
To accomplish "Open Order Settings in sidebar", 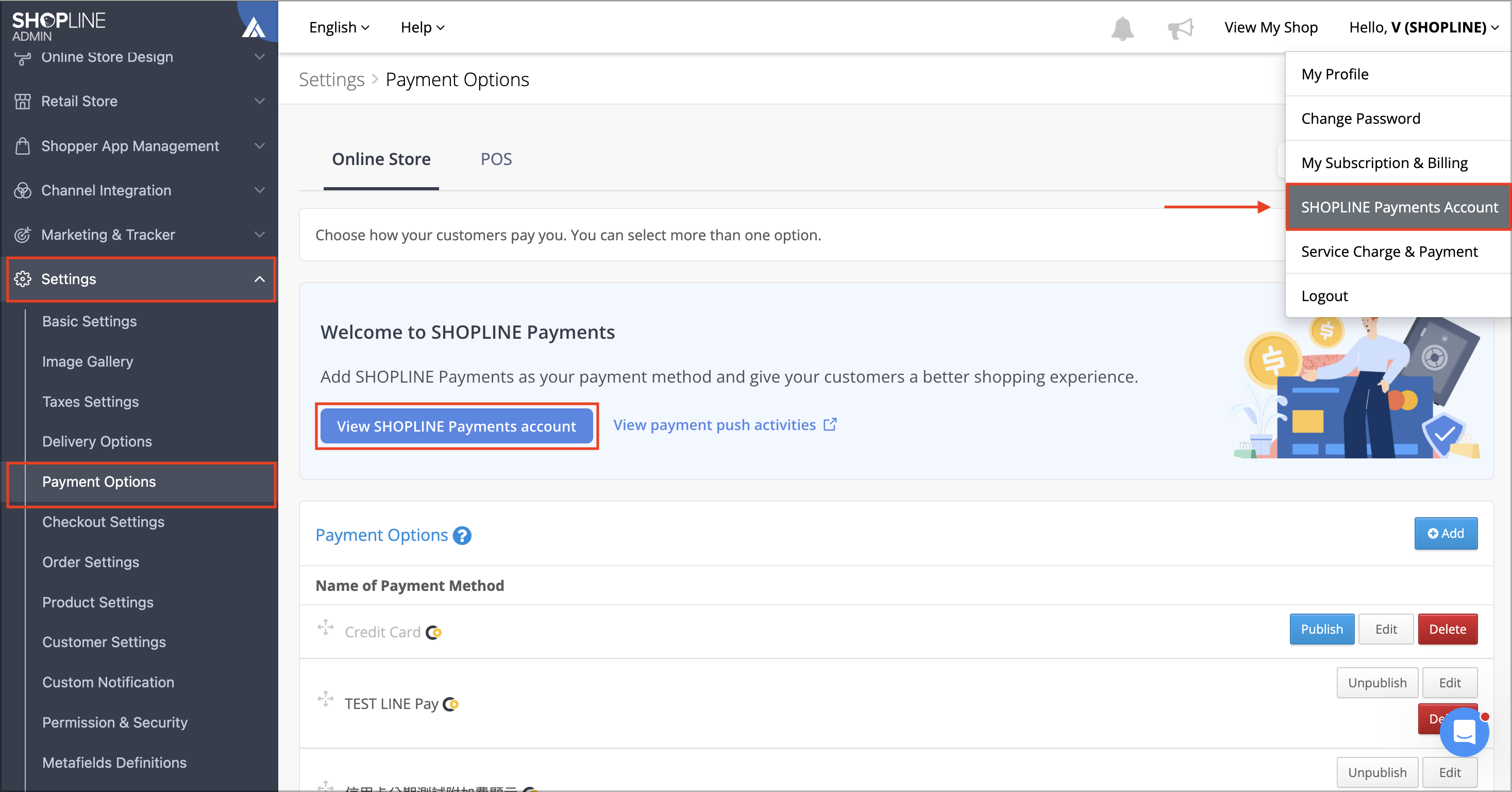I will pyautogui.click(x=90, y=562).
